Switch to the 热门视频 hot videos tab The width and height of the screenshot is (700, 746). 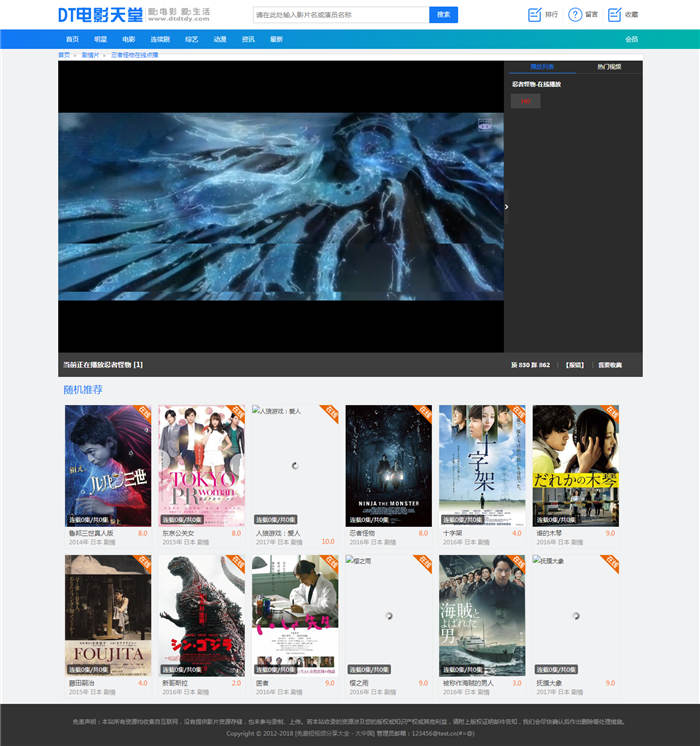coord(609,67)
